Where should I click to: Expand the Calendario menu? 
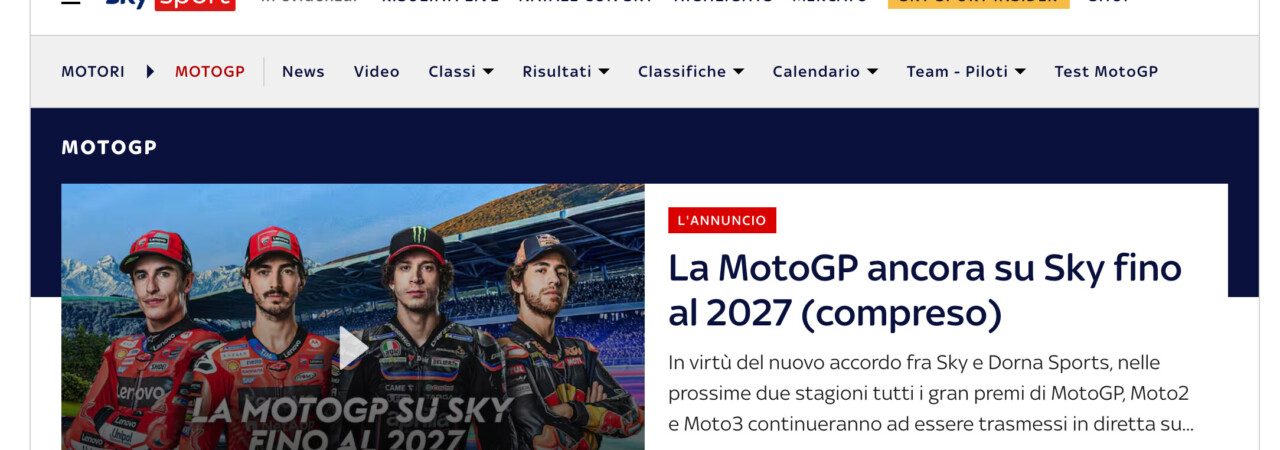pos(825,71)
